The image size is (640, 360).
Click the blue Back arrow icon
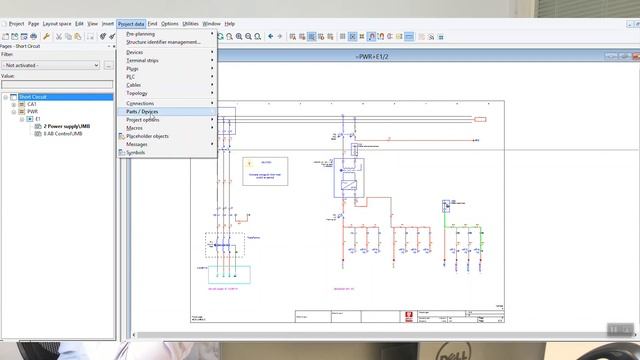click(x=271, y=37)
